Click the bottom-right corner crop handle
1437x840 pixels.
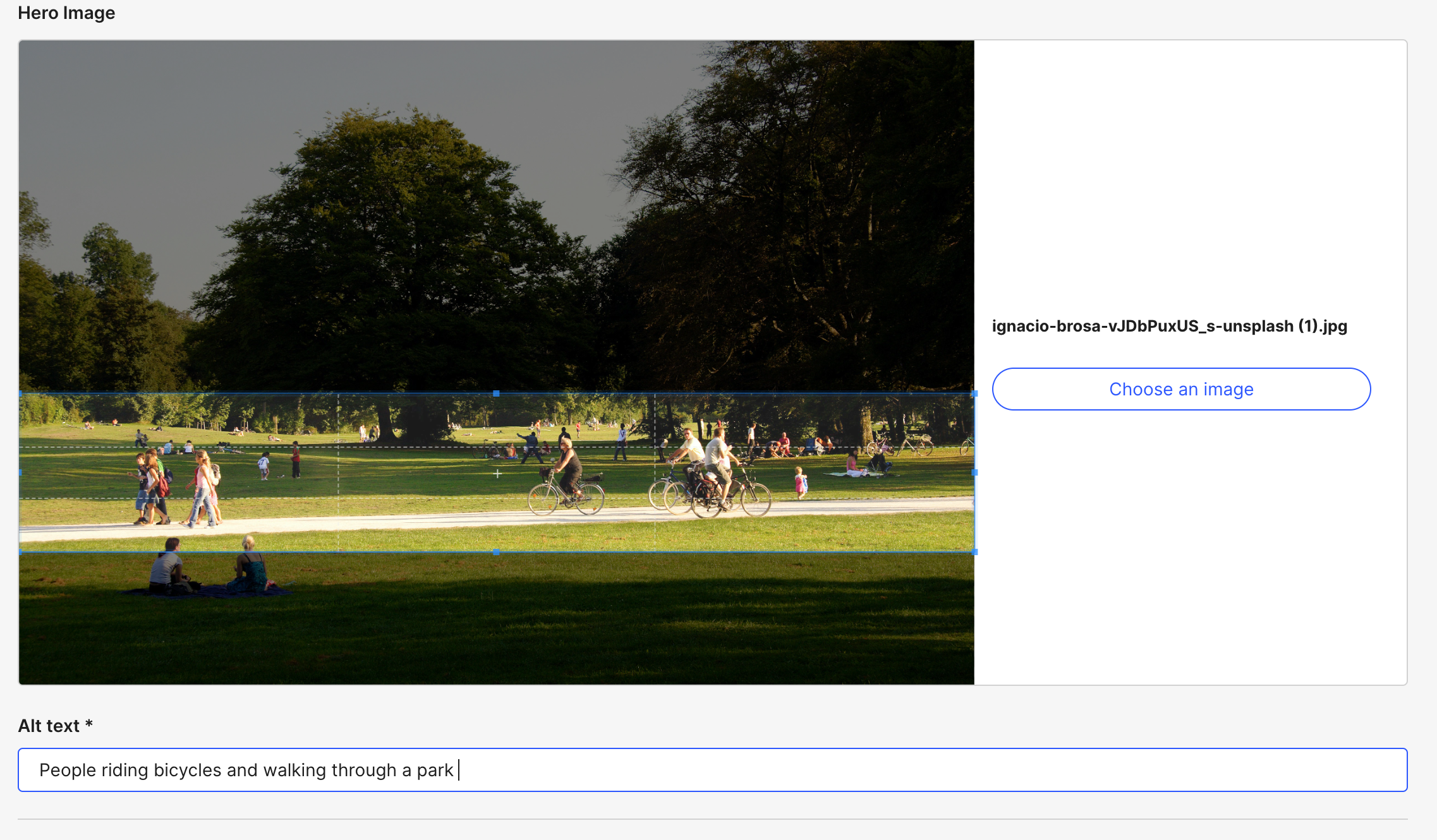click(x=975, y=551)
